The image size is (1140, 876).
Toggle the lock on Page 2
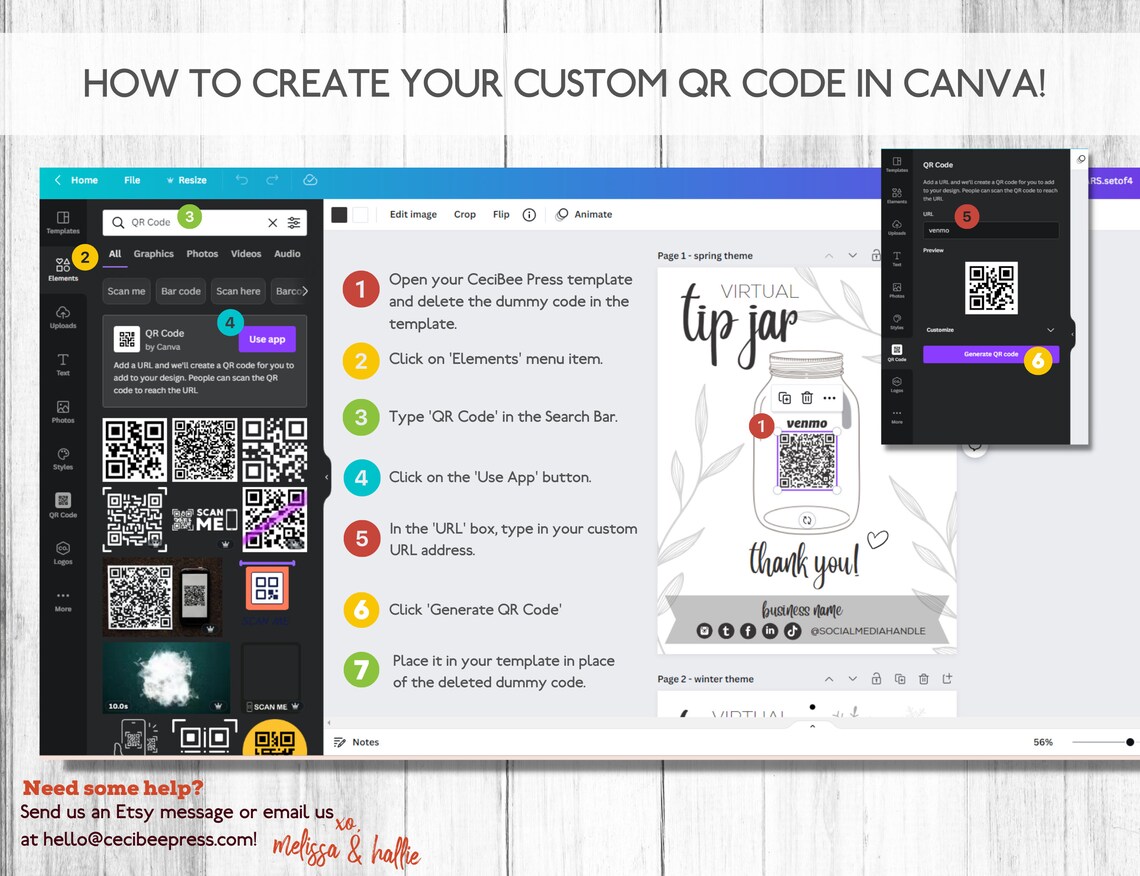click(876, 678)
